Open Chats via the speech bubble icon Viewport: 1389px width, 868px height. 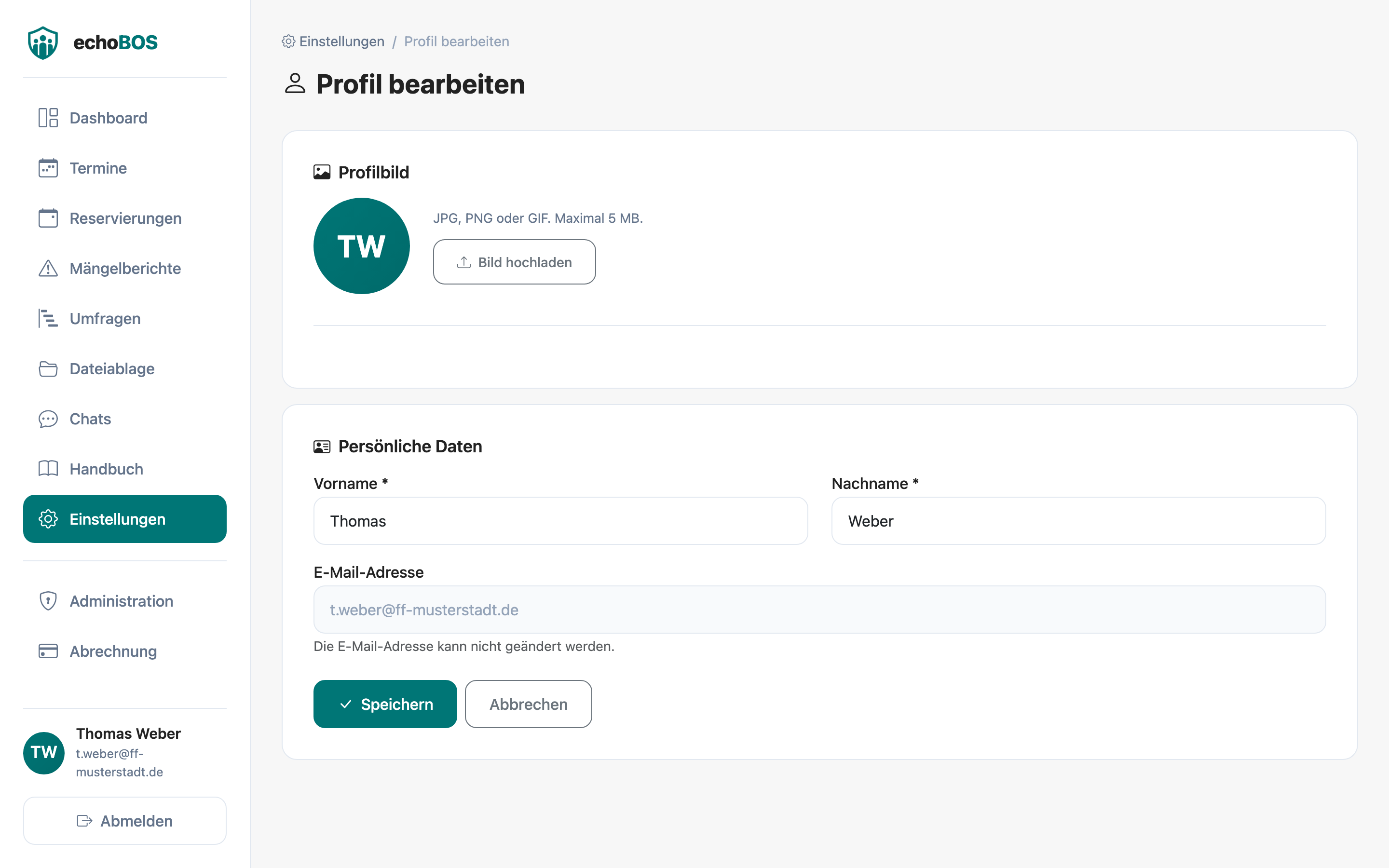pos(48,419)
